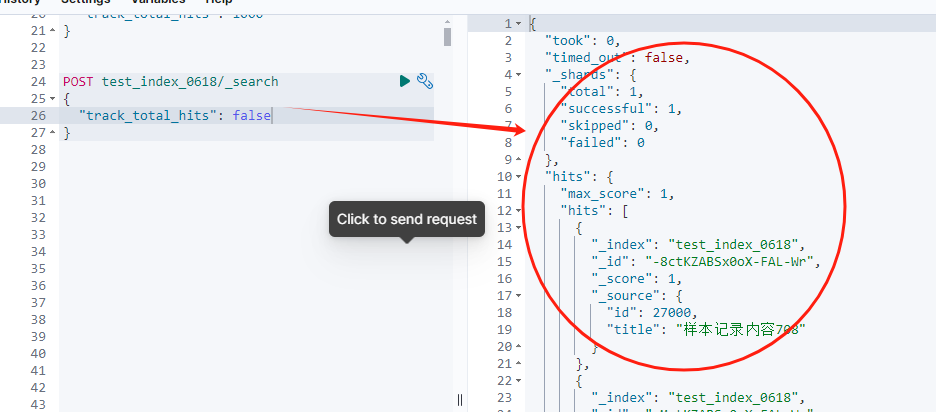Click the "track_total_hits" key in request
This screenshot has width=936, height=412.
[147, 115]
